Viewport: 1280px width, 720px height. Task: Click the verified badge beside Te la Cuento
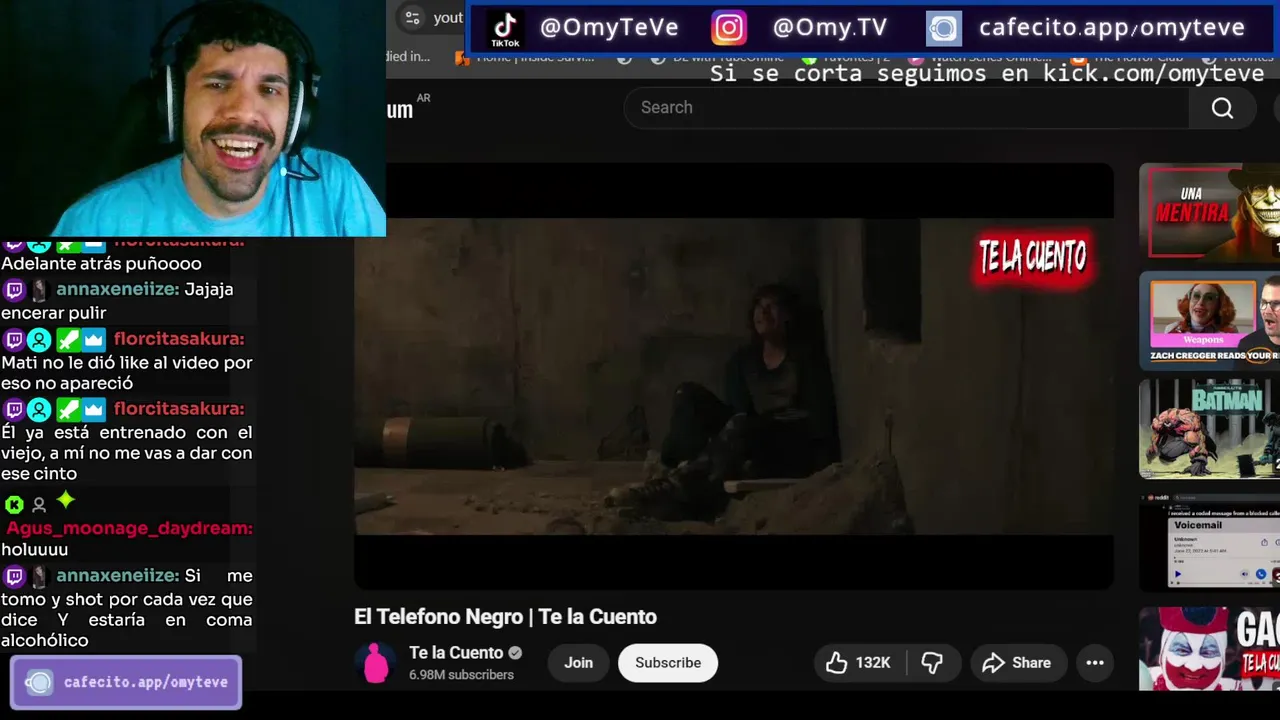tap(515, 653)
